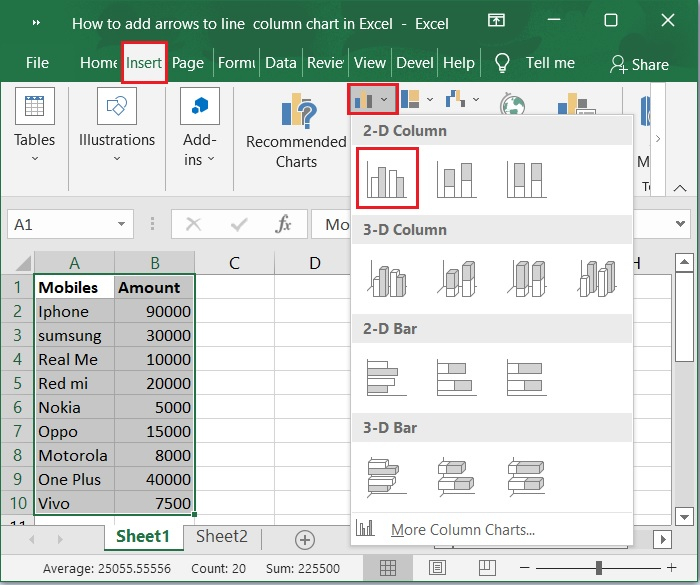Click cell B2 containing 90000
This screenshot has width=700, height=585.
154,311
